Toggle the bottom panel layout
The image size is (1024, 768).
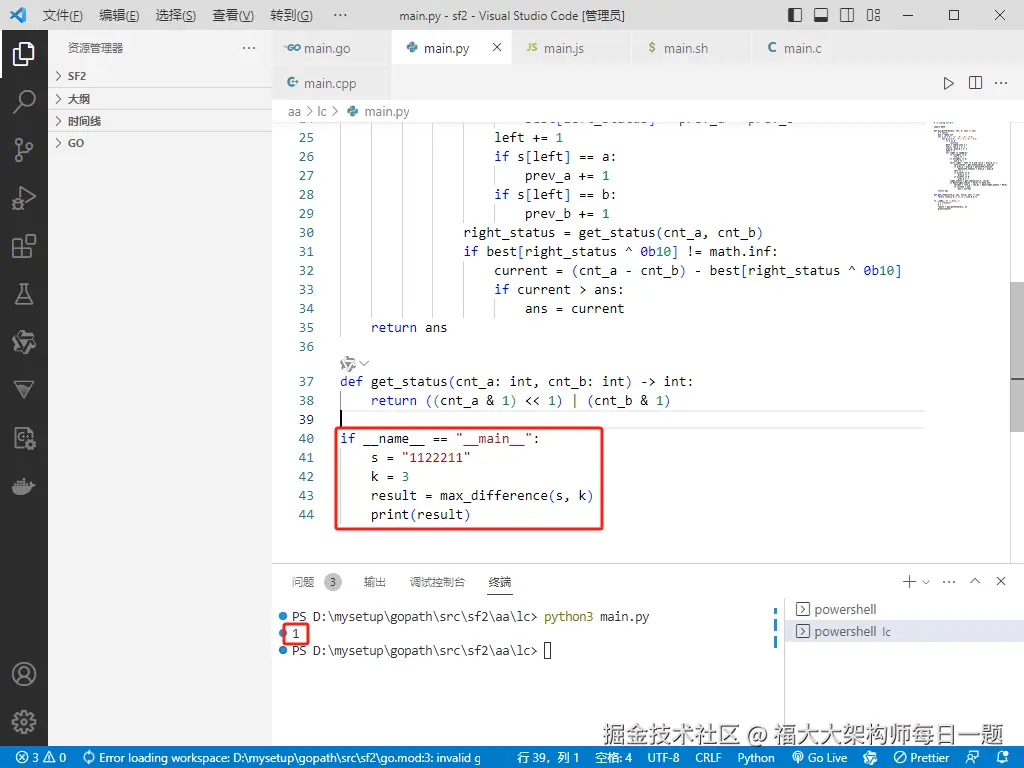tap(821, 15)
